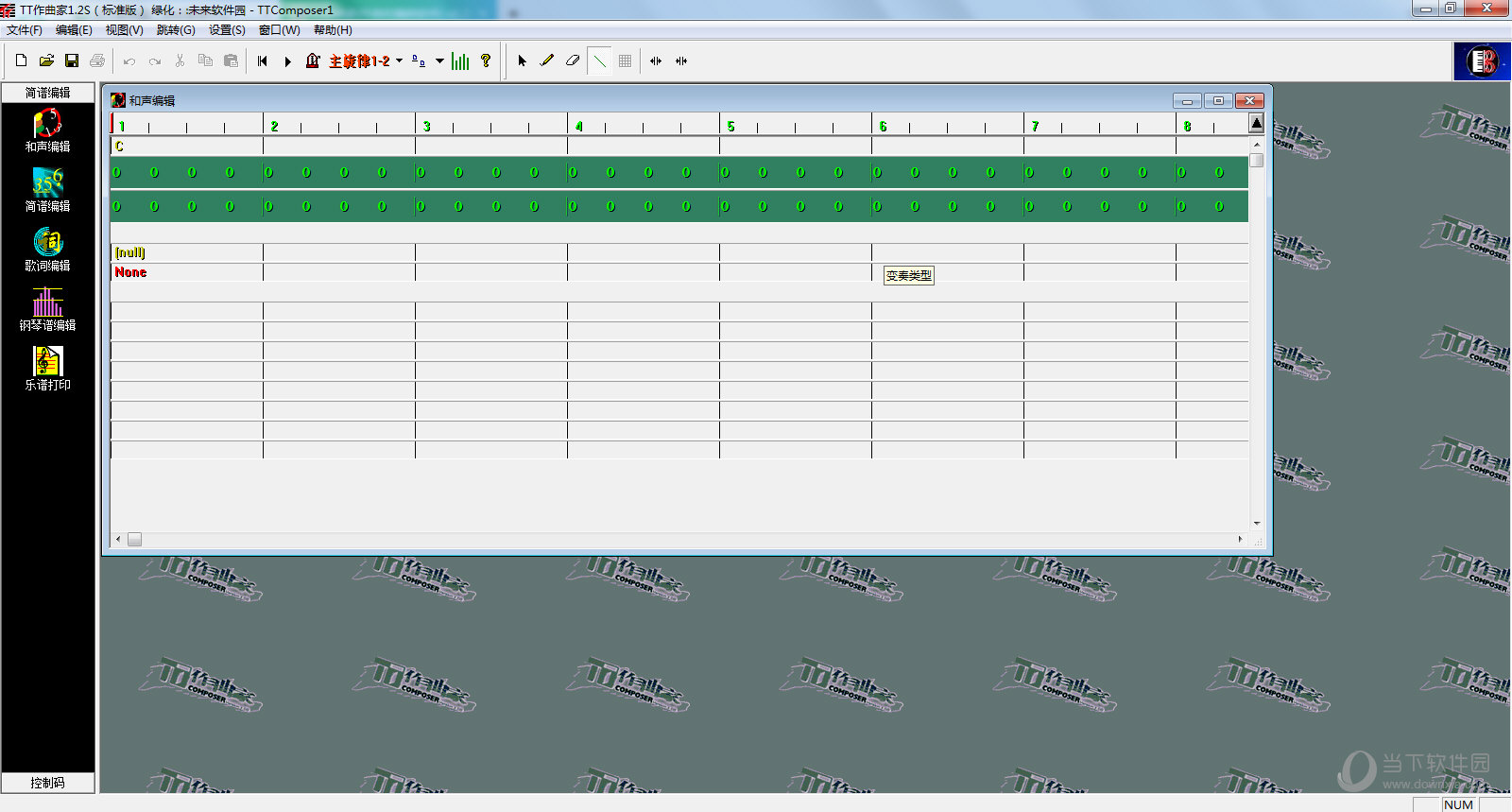Select the green line tool
1512x812 pixels.
tap(599, 60)
